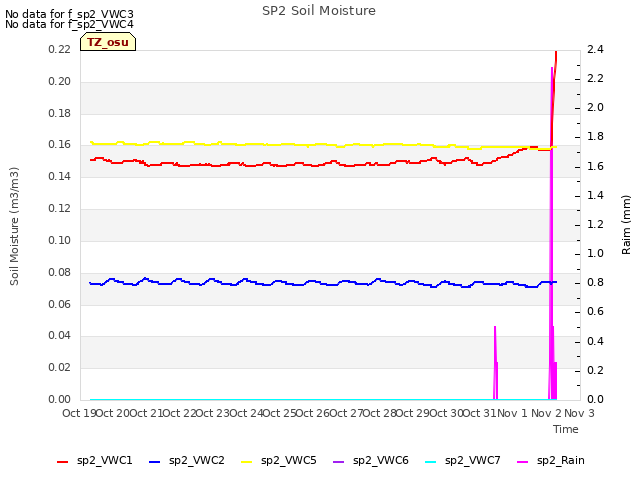This screenshot has width=640, height=480.
Task: Click the 0.8 right axis tick label
Action: [596, 282]
